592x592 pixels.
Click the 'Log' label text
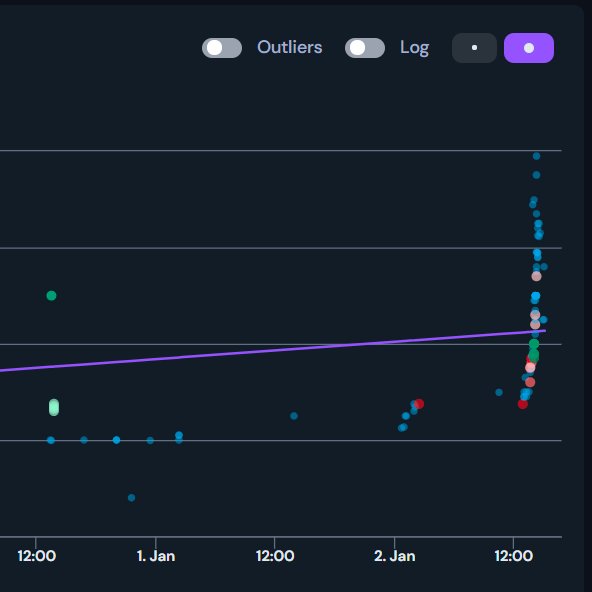pyautogui.click(x=415, y=48)
